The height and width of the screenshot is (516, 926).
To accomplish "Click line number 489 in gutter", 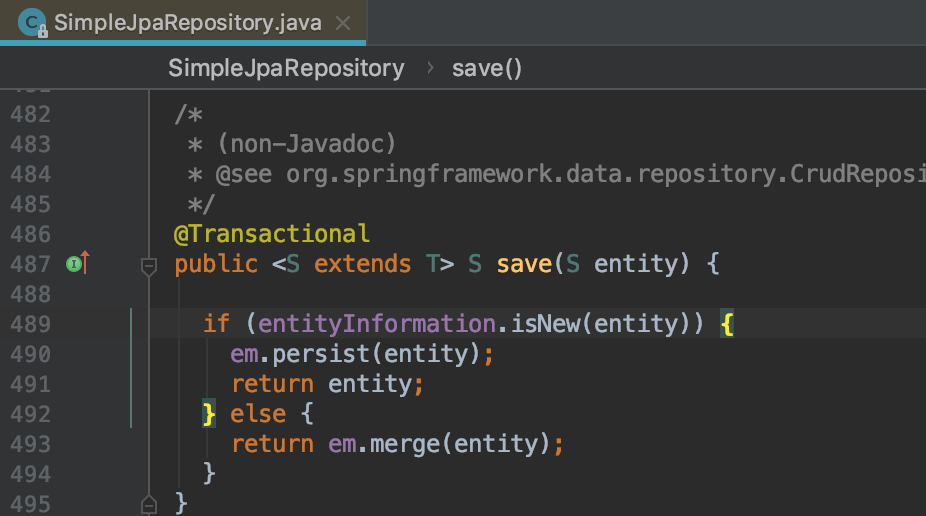I will click(x=31, y=324).
